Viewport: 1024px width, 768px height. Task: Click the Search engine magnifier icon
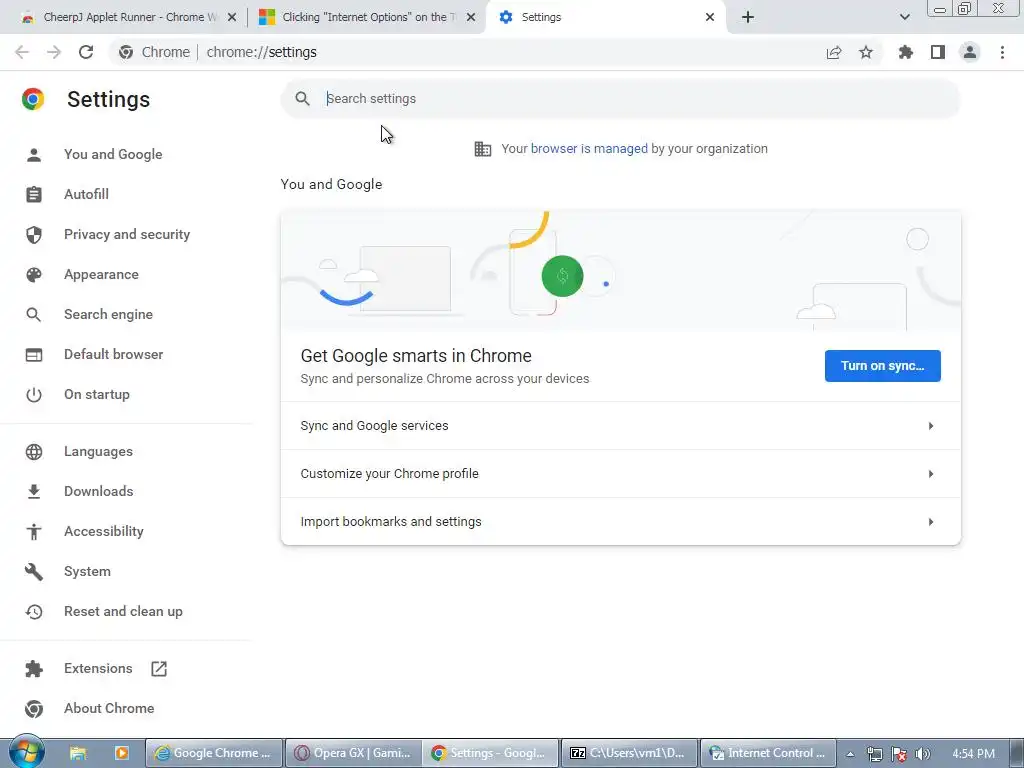coord(34,315)
